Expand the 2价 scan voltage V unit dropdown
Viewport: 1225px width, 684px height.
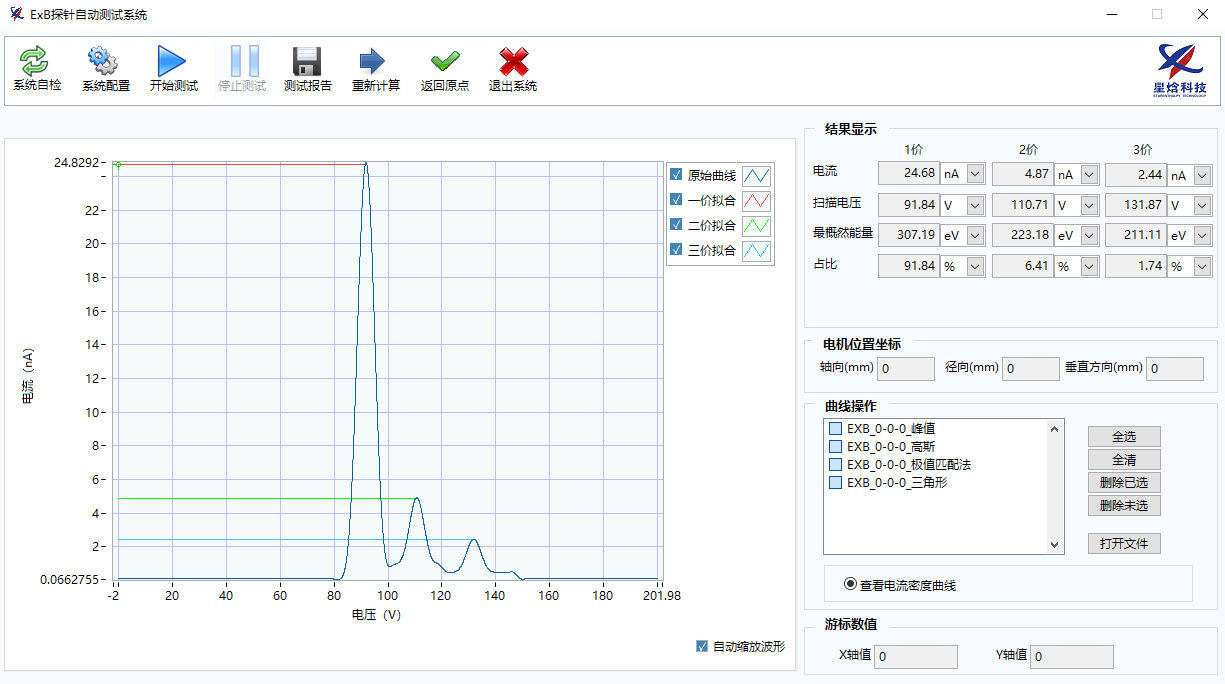tap(1089, 205)
